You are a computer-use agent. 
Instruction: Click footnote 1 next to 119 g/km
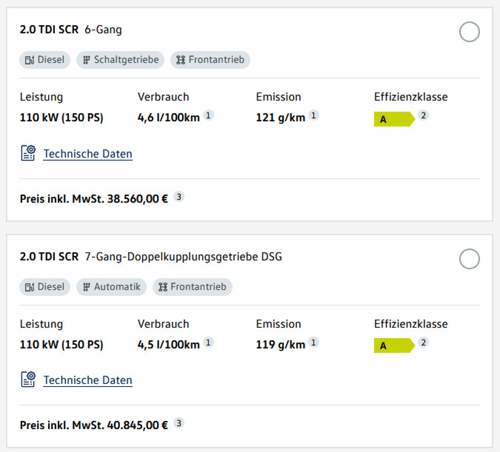(x=313, y=342)
